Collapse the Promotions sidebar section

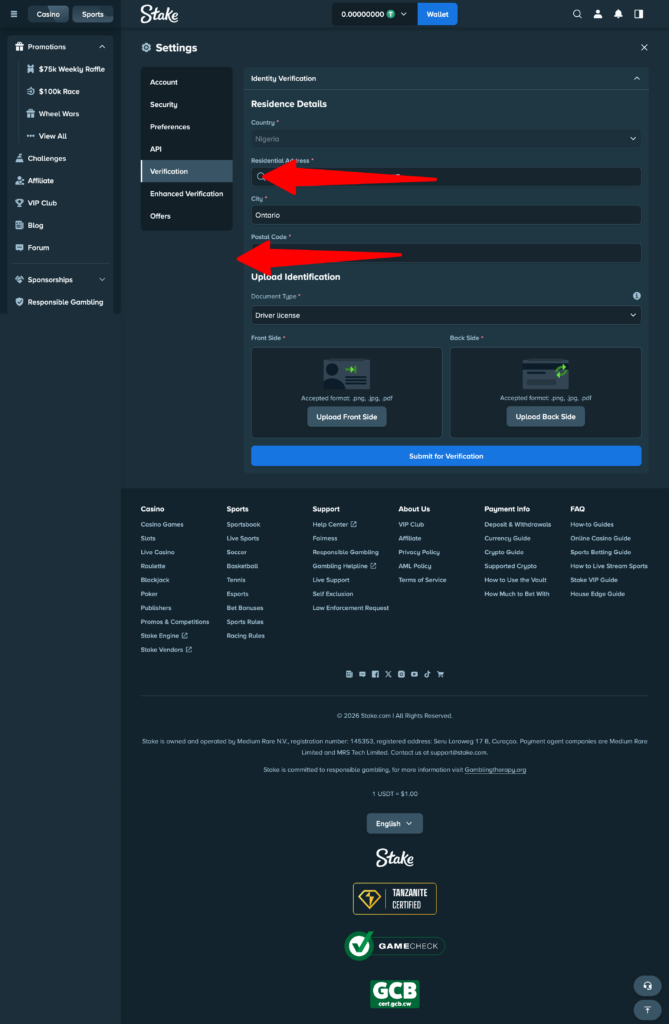(x=102, y=47)
